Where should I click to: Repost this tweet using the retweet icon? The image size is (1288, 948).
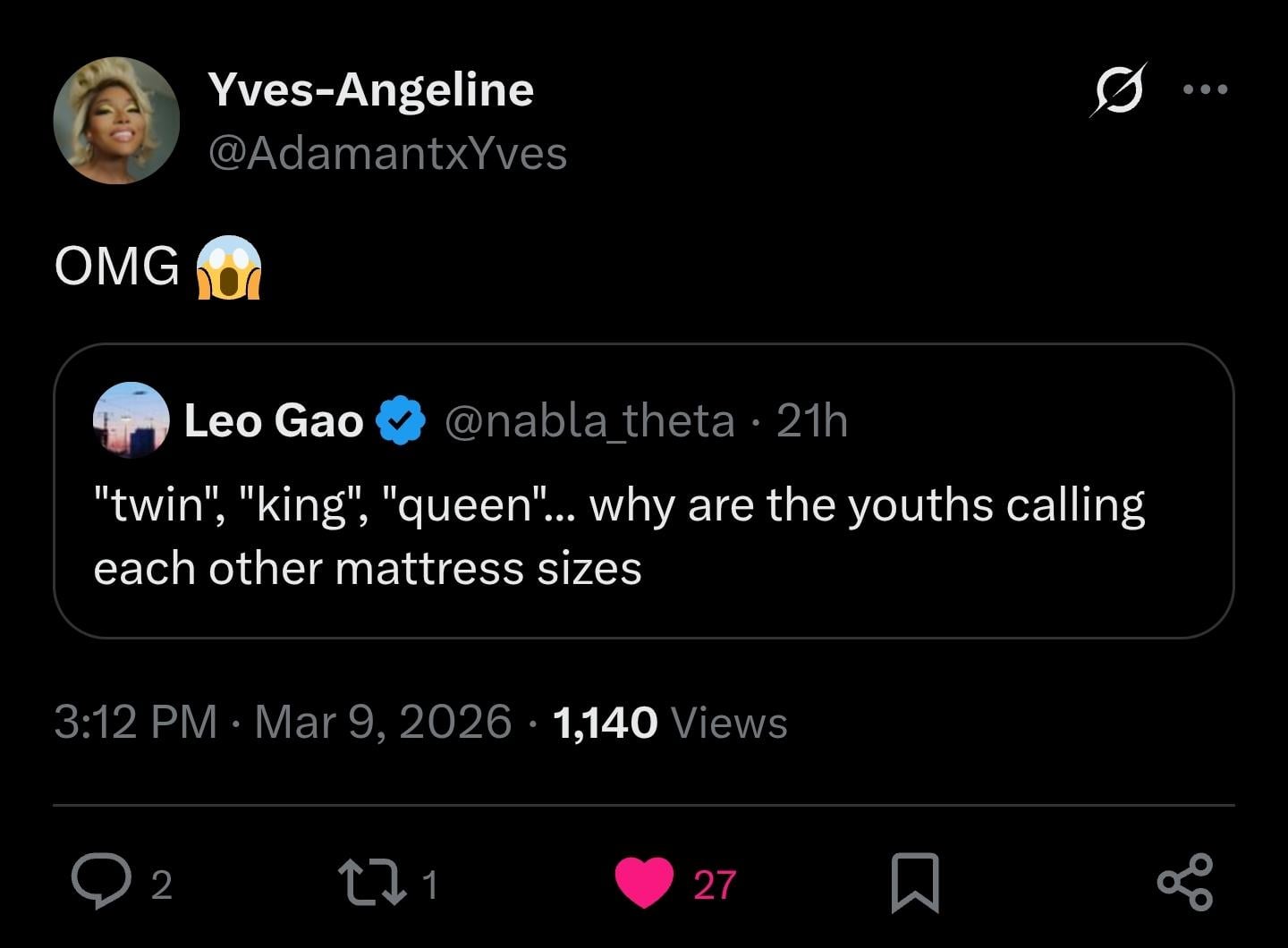click(x=370, y=883)
